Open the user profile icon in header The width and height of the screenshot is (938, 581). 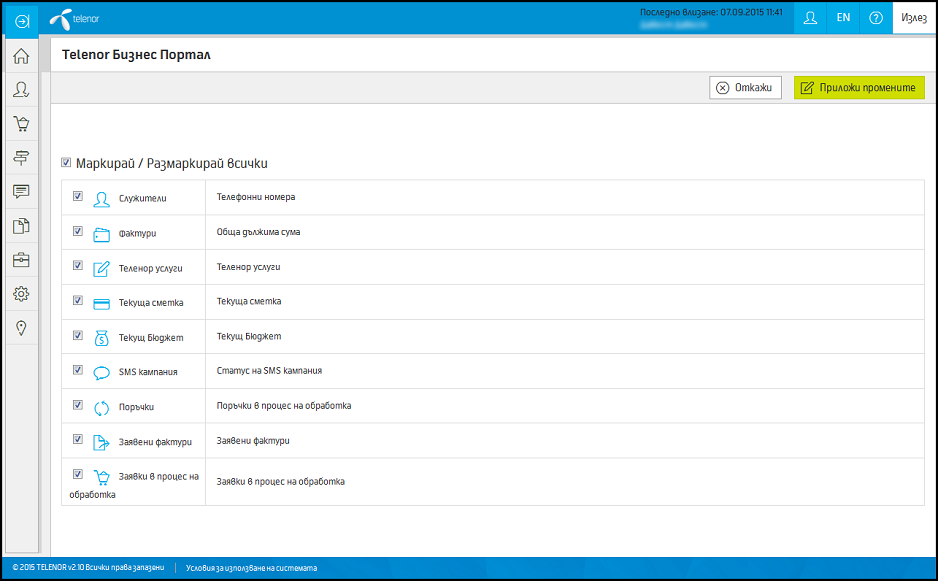[810, 18]
